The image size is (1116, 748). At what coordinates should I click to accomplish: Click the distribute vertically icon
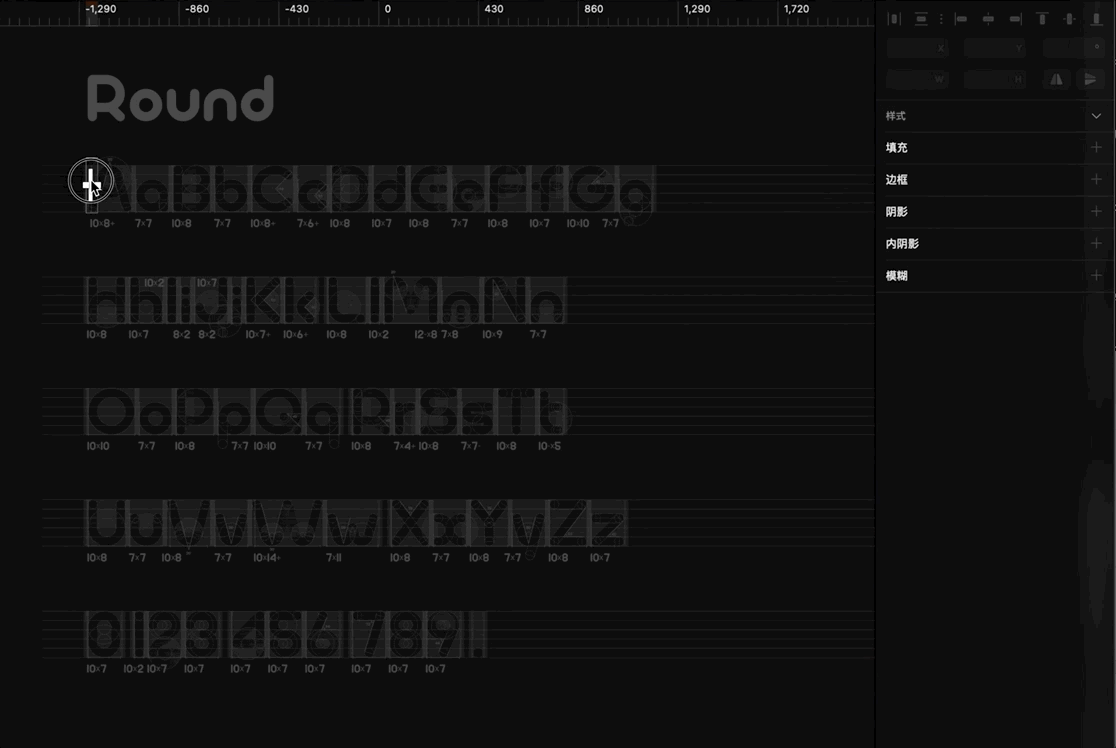point(921,19)
